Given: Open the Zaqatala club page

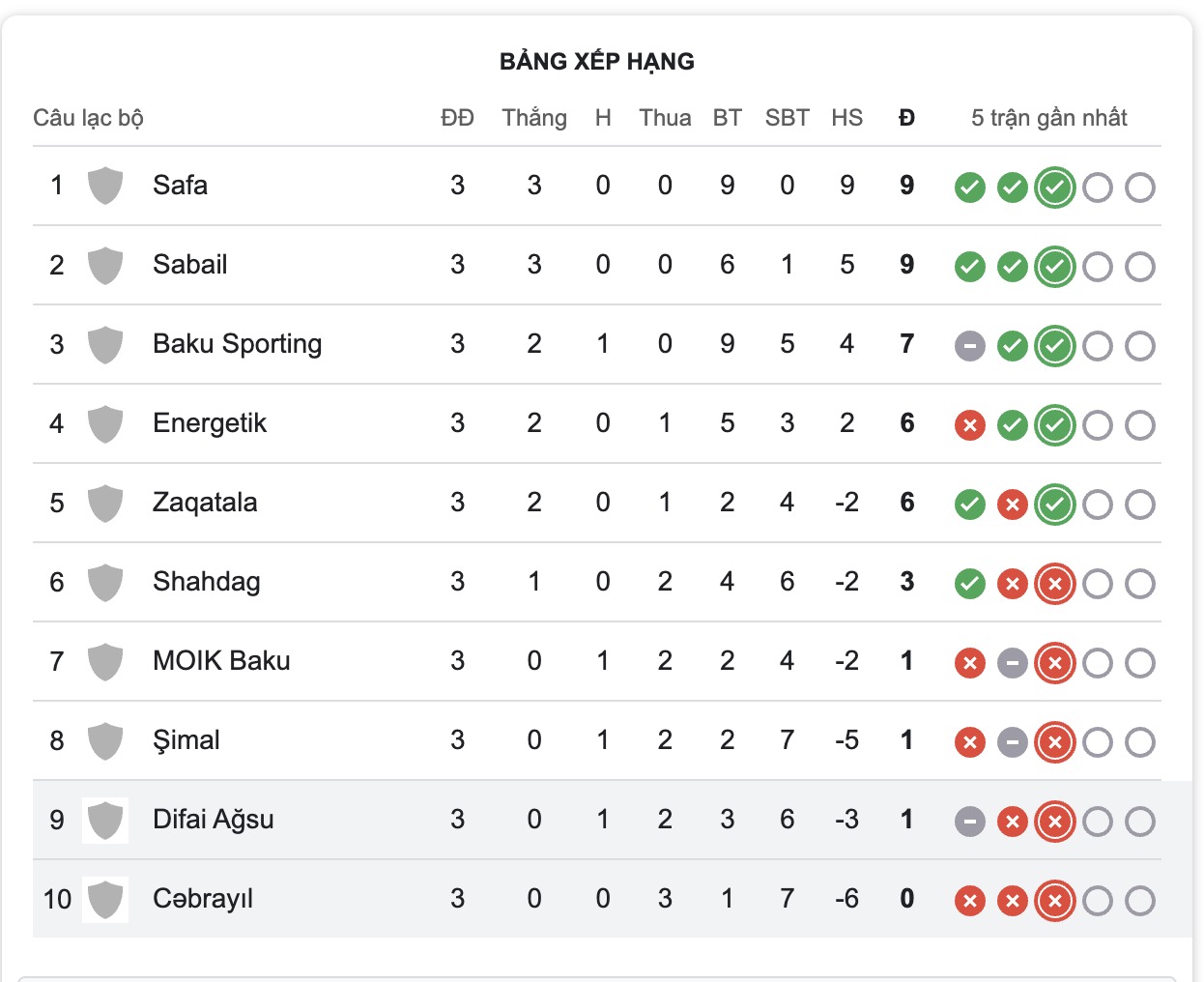Looking at the screenshot, I should click(x=205, y=503).
